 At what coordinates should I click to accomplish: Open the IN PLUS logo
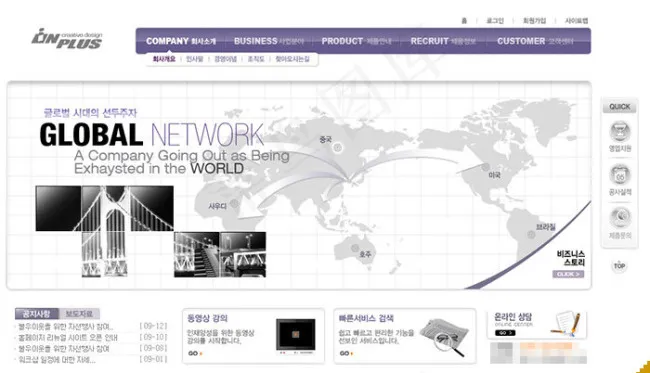tap(67, 39)
